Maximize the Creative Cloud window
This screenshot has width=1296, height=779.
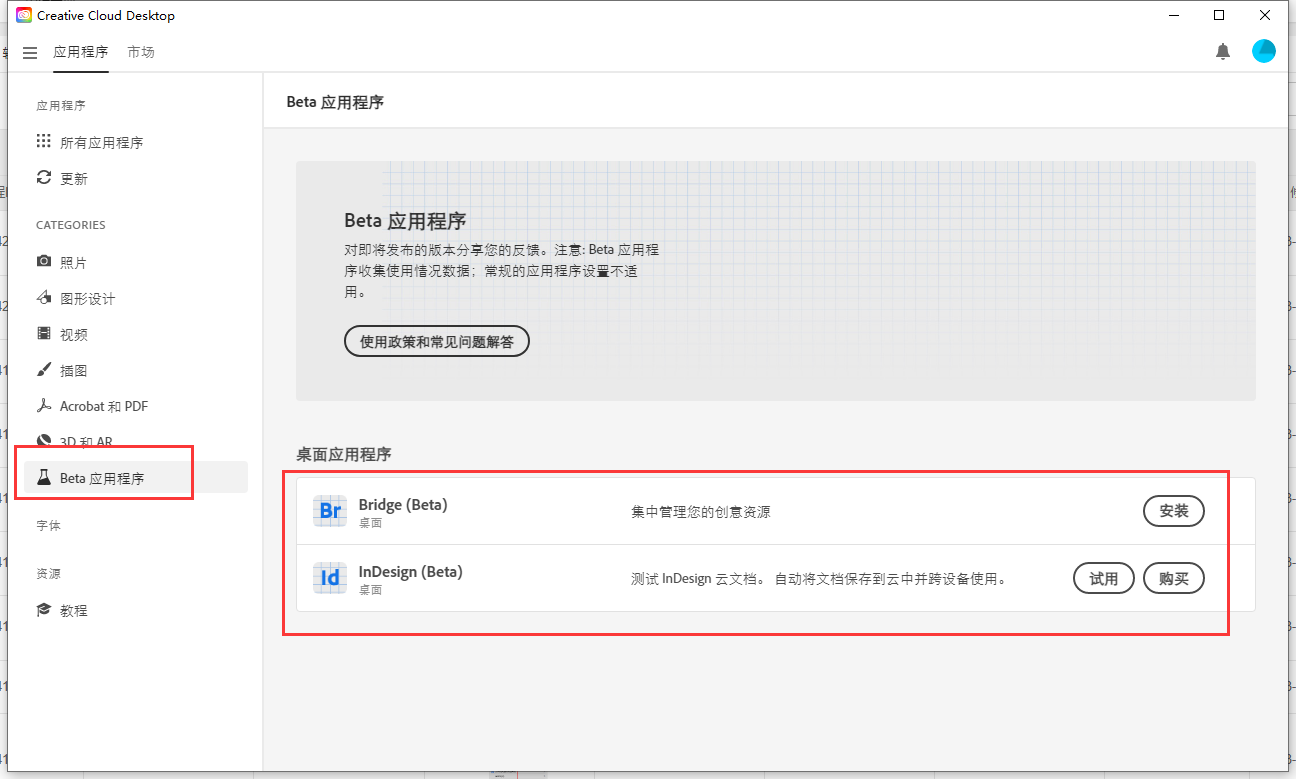click(x=1219, y=15)
